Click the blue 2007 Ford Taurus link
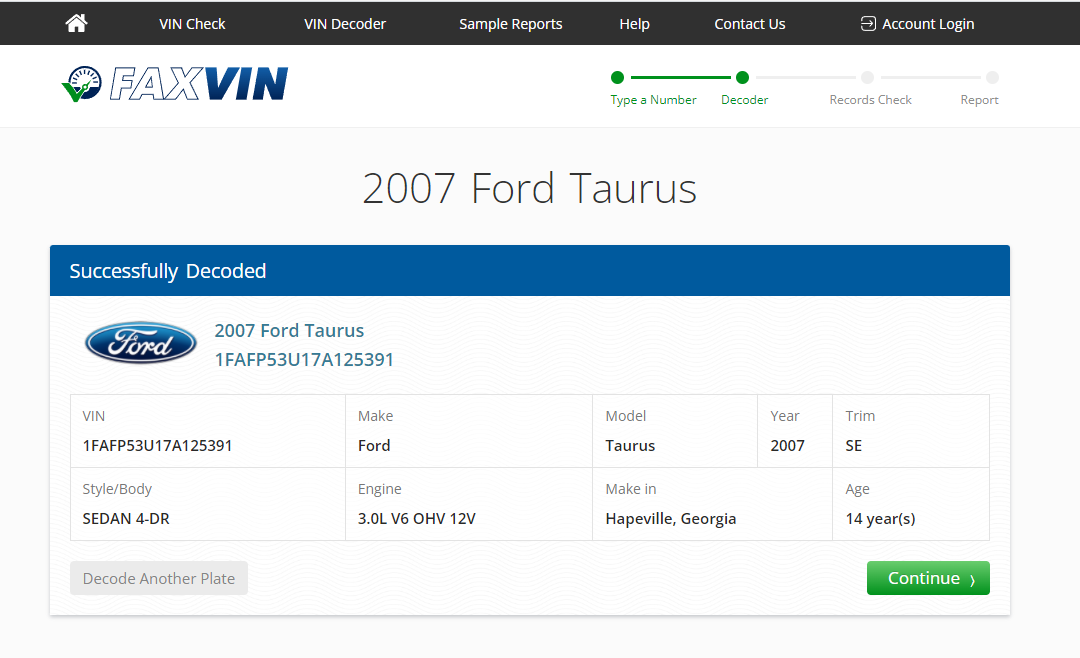The height and width of the screenshot is (658, 1080). tap(289, 331)
